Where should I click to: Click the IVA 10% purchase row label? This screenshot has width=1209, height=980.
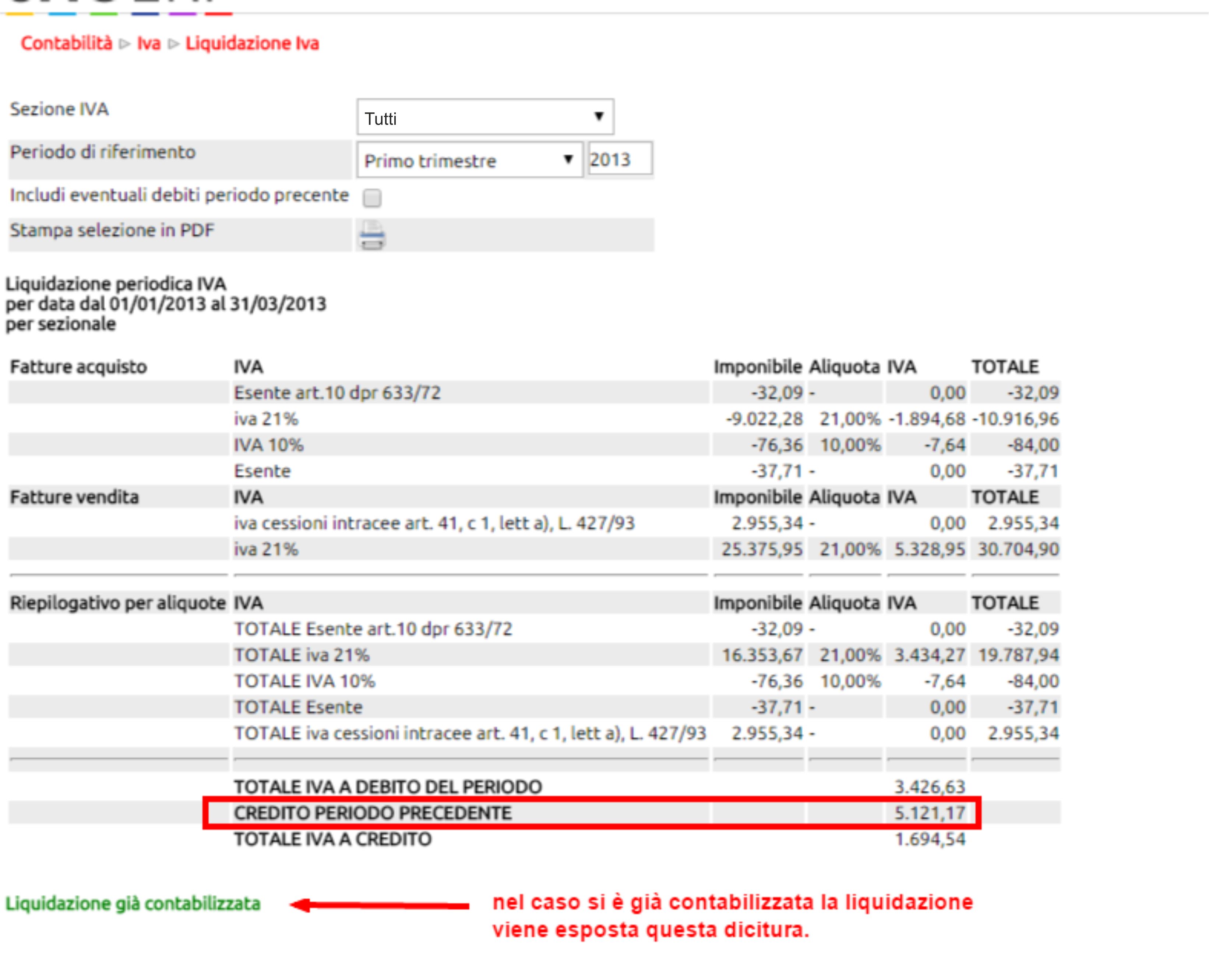[x=269, y=445]
